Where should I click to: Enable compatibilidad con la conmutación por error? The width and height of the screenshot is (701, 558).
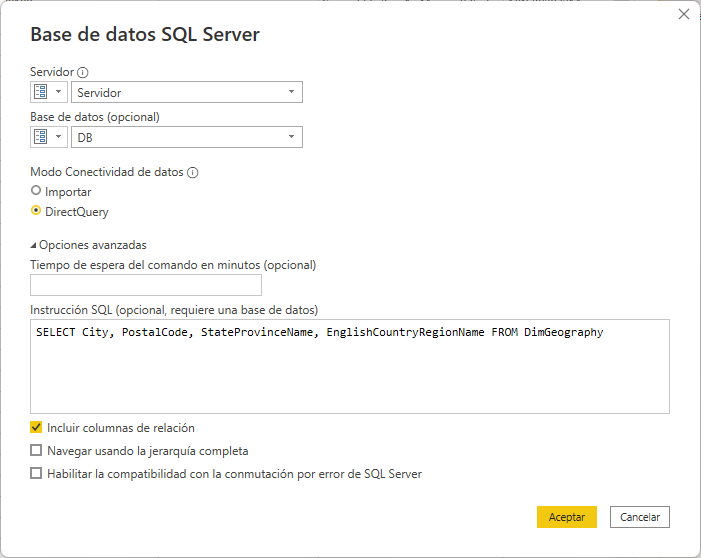(36, 473)
